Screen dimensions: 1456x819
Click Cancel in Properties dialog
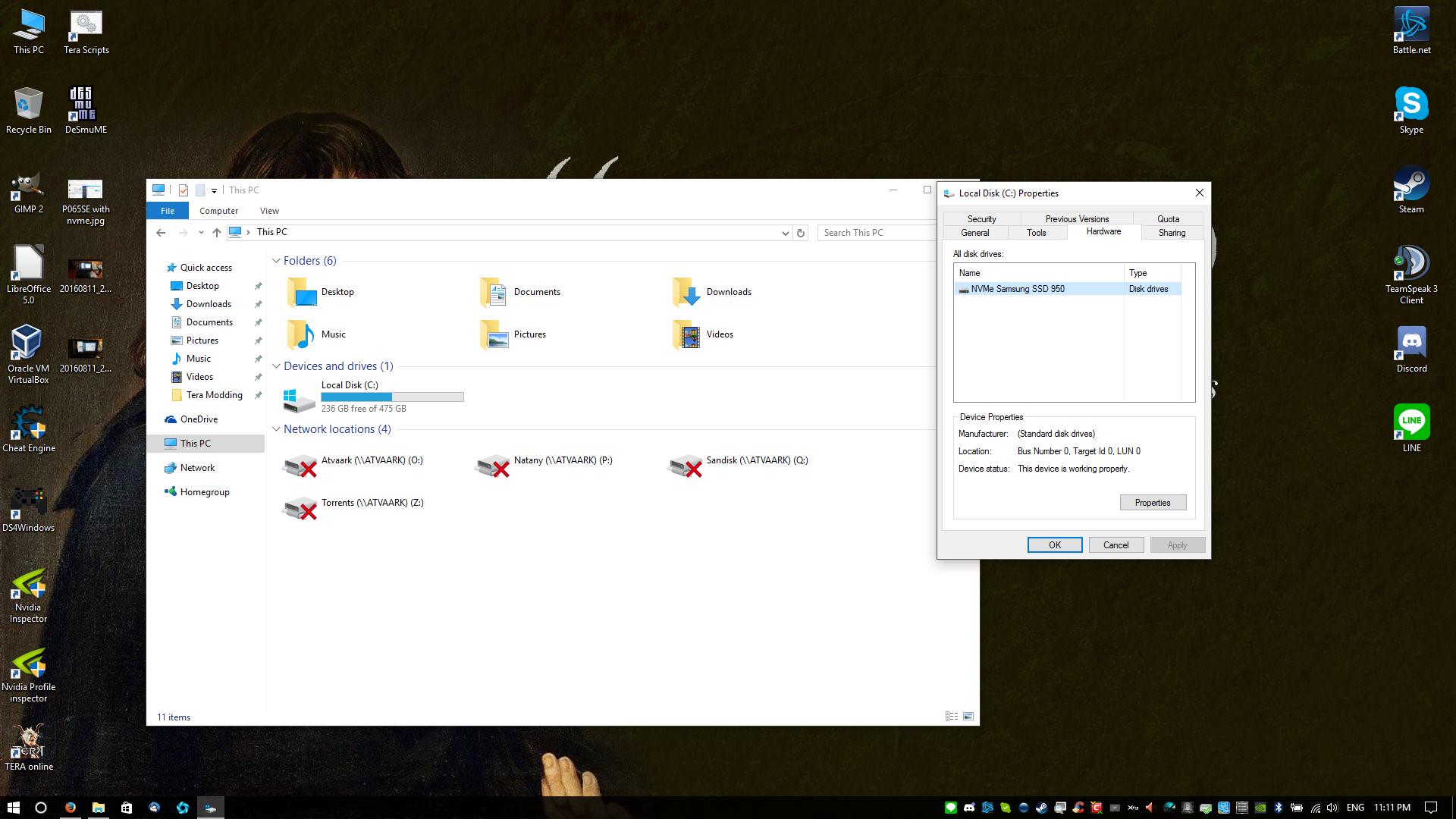coord(1116,545)
